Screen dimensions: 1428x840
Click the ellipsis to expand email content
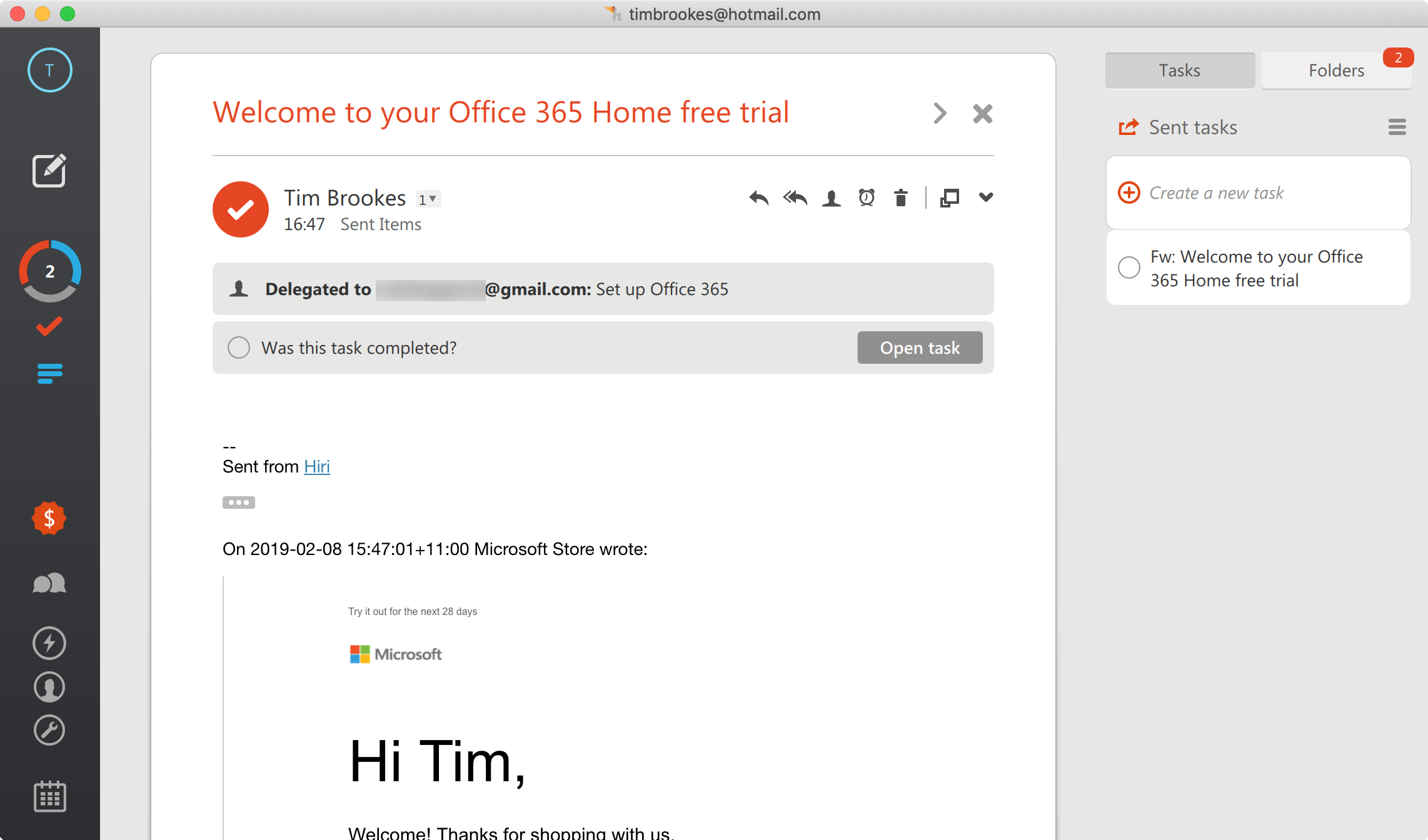pyautogui.click(x=238, y=501)
